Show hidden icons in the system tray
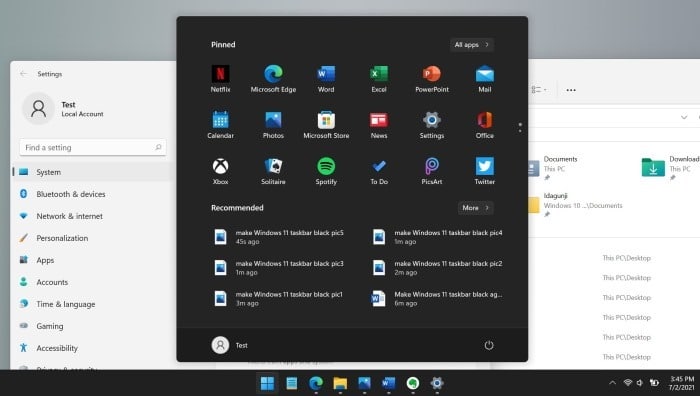This screenshot has height=396, width=700. coord(612,383)
